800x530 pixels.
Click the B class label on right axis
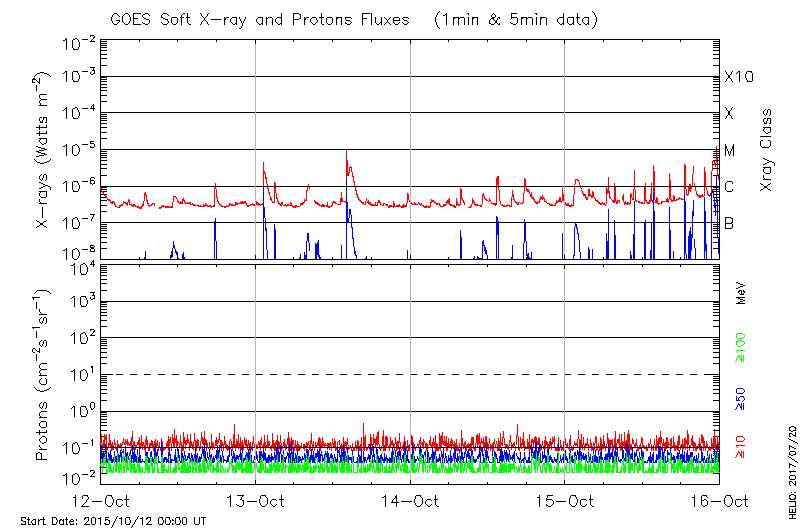729,223
